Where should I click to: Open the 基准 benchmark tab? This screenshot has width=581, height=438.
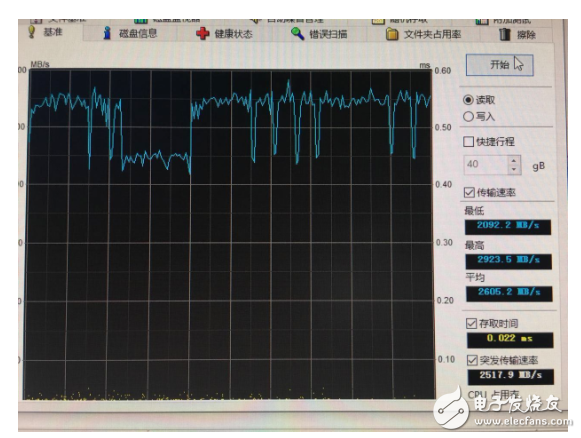pyautogui.click(x=46, y=33)
